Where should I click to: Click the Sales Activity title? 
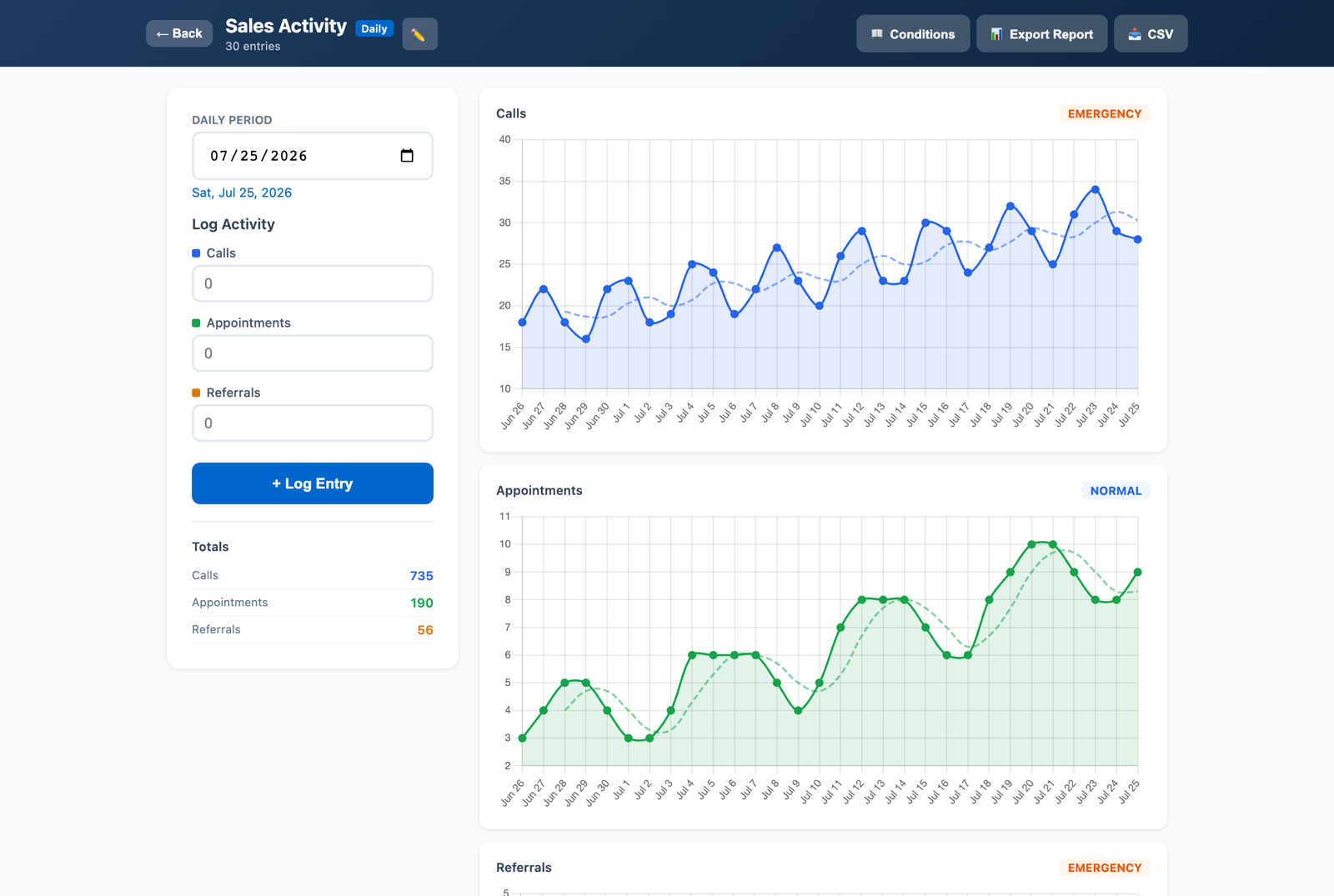click(x=286, y=26)
